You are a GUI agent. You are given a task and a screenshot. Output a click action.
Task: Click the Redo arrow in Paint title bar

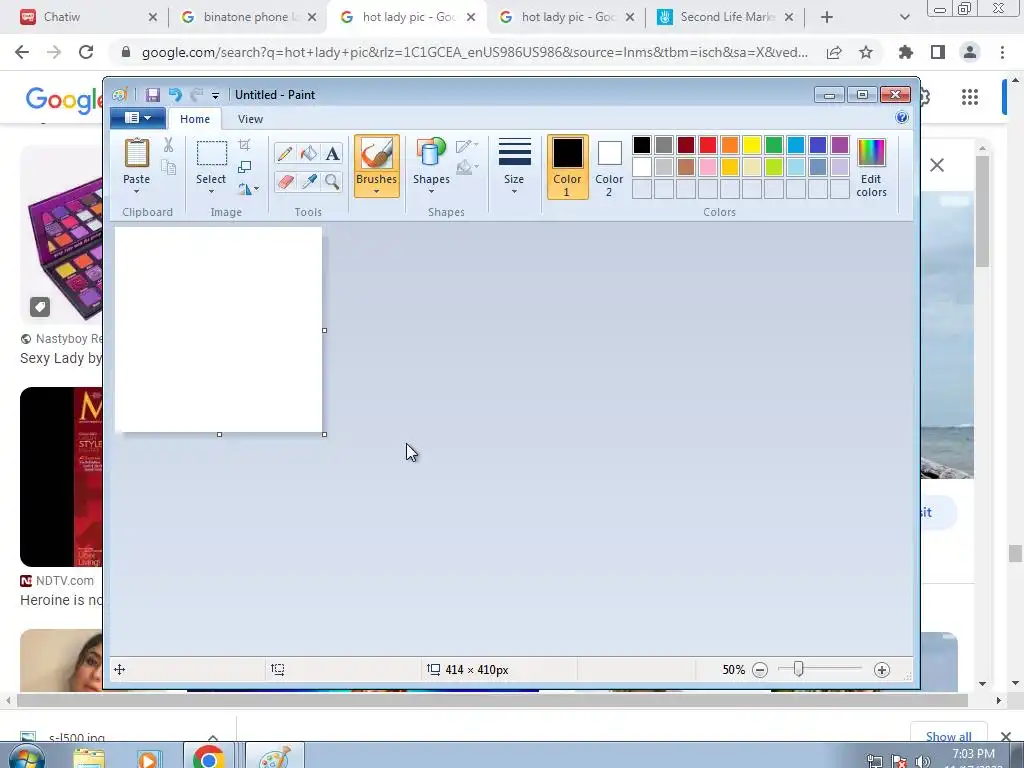point(197,95)
